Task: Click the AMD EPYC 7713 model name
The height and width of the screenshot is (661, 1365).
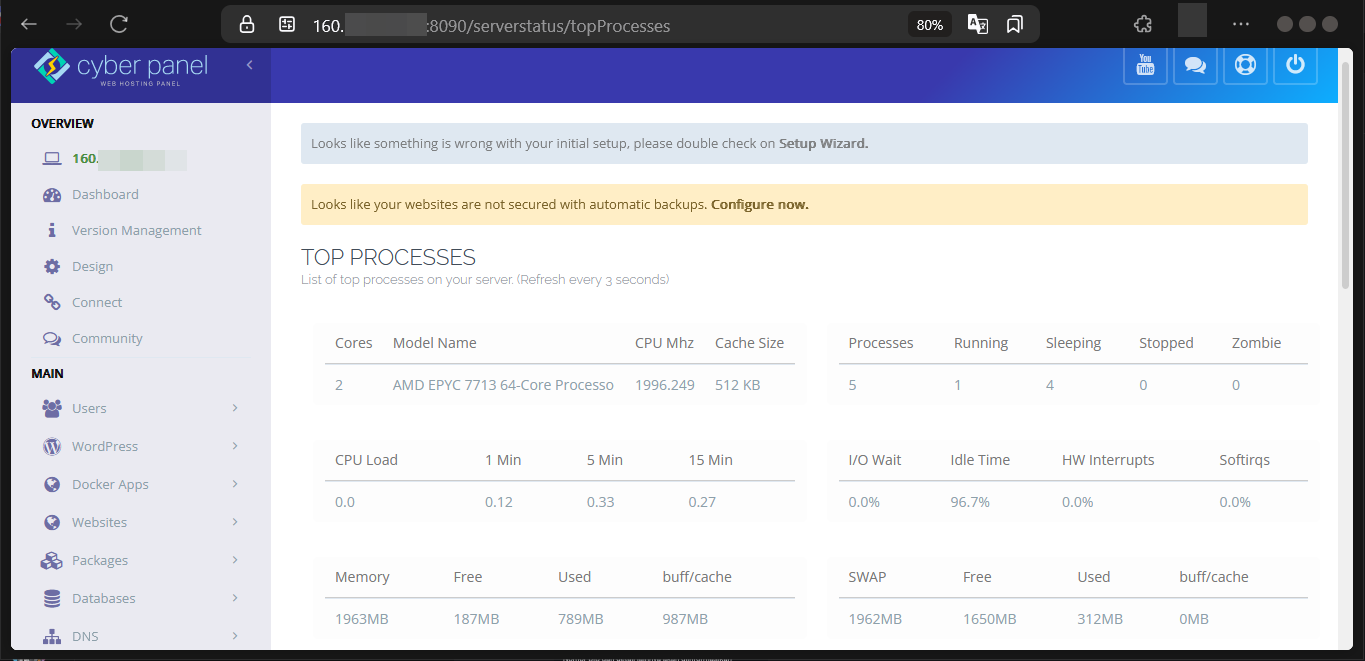Action: 503,386
